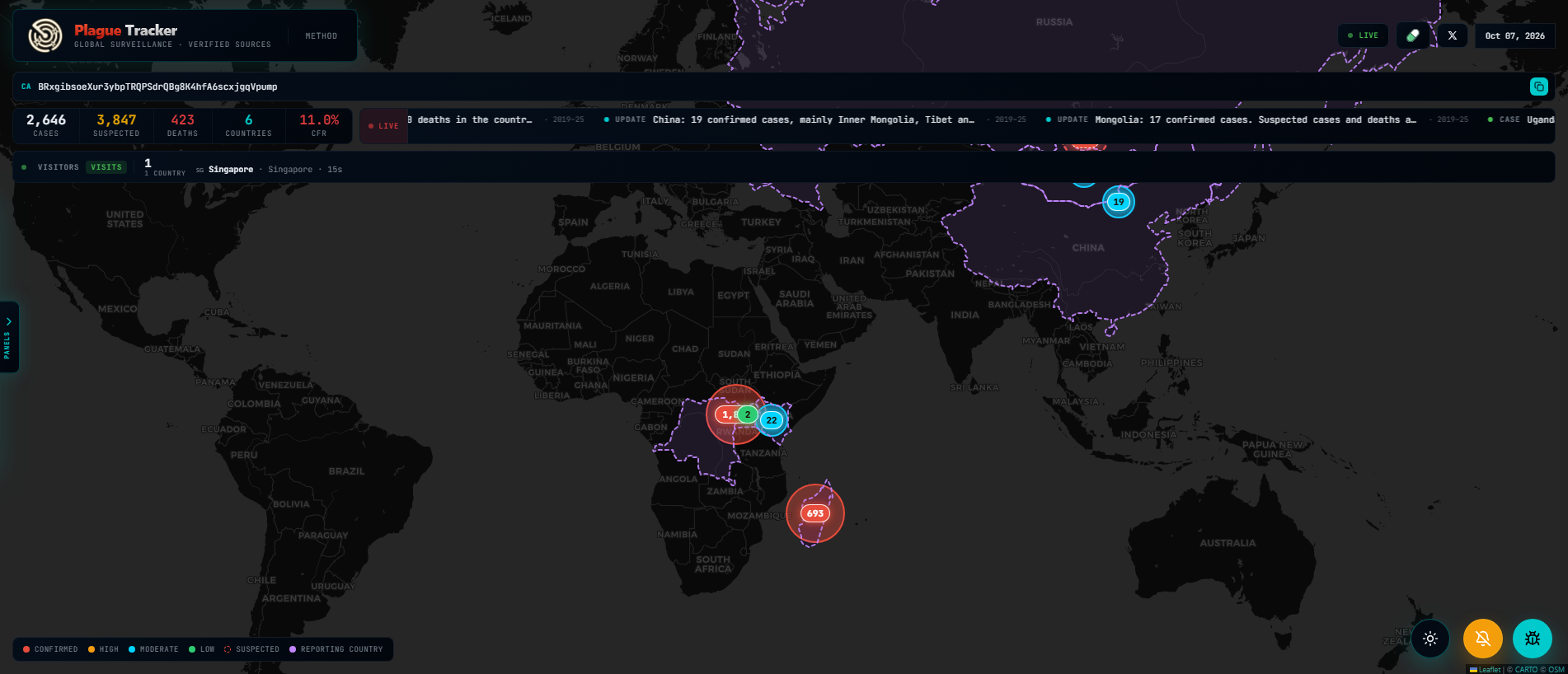This screenshot has width=1568, height=674.
Task: Click the CA address text string
Action: tap(157, 87)
